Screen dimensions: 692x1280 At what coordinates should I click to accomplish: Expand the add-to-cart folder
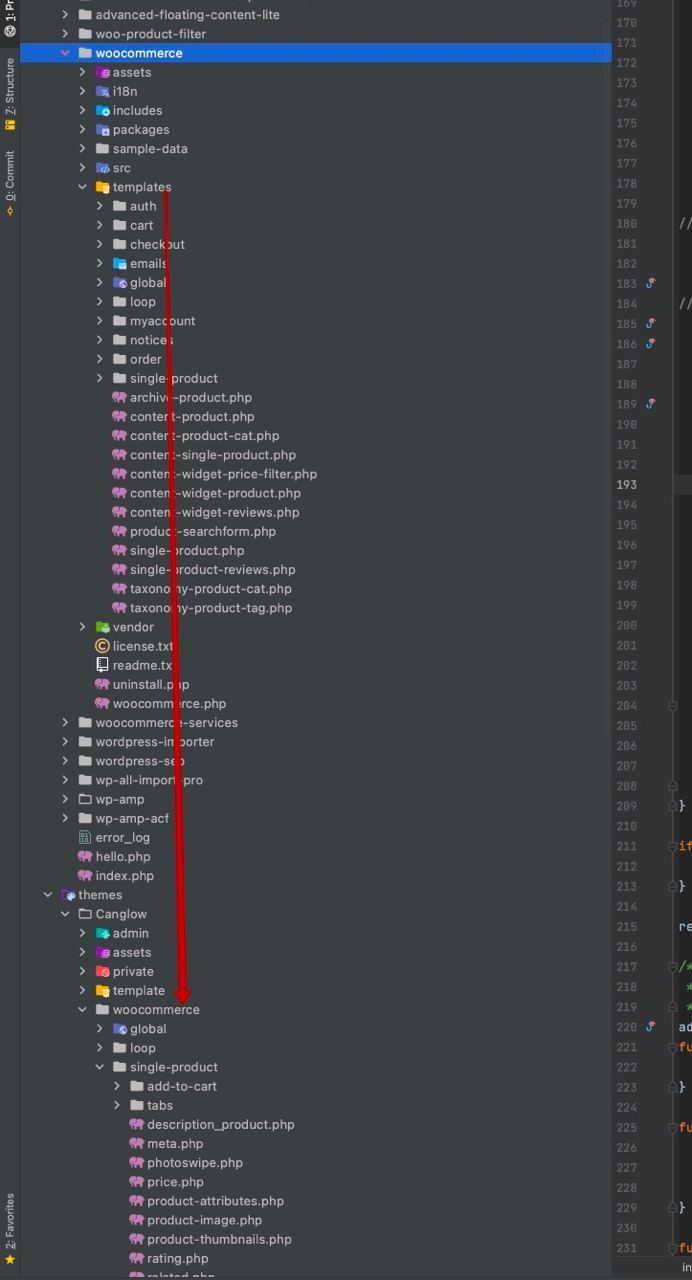117,1086
